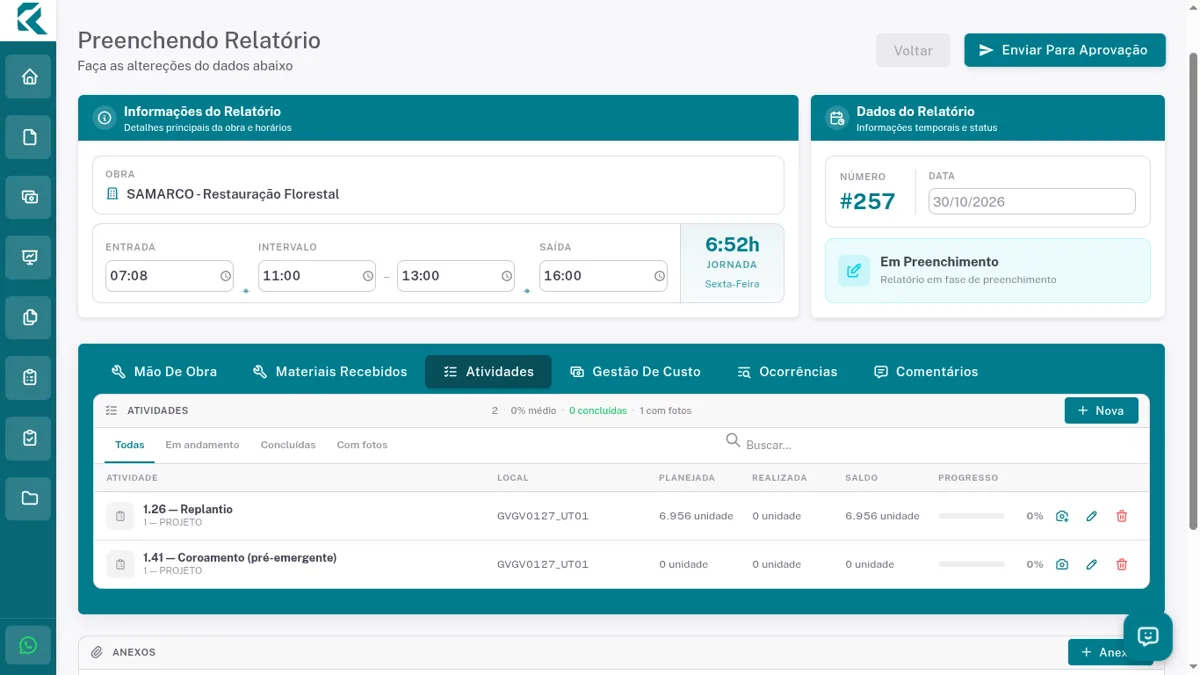Click the clock icon in the 13:00 interval field
The image size is (1200, 675).
pos(506,276)
